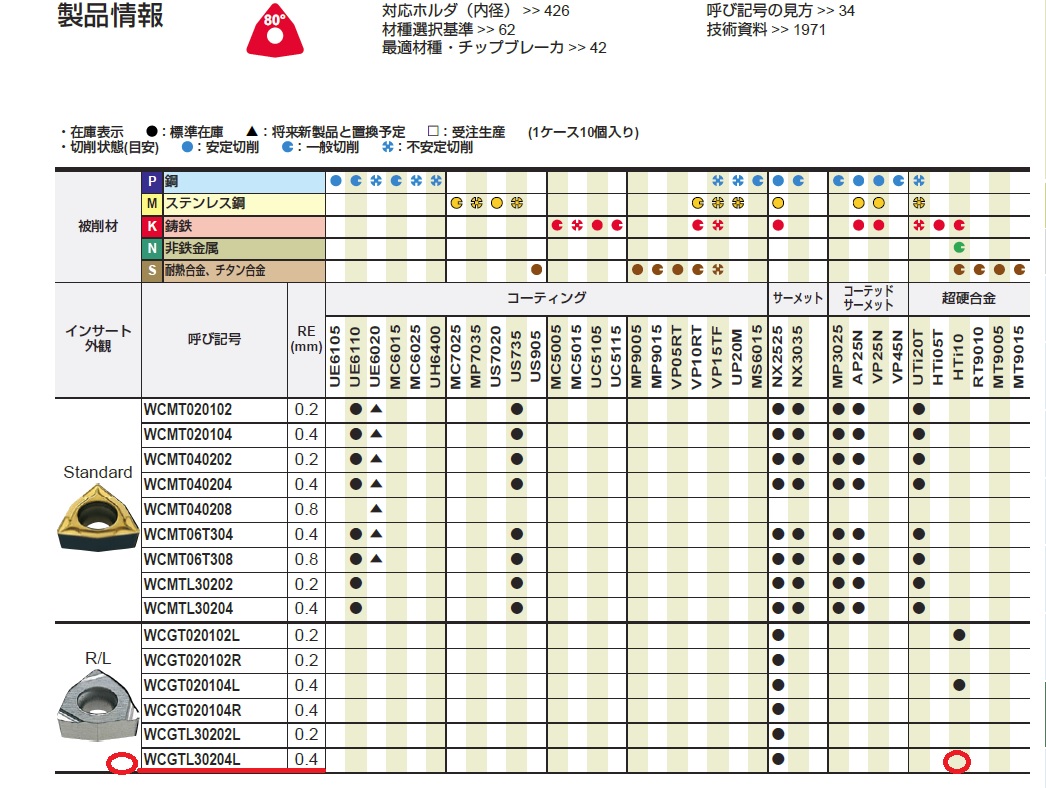
Task: Click the red 80° insert shape icon
Action: 275,31
